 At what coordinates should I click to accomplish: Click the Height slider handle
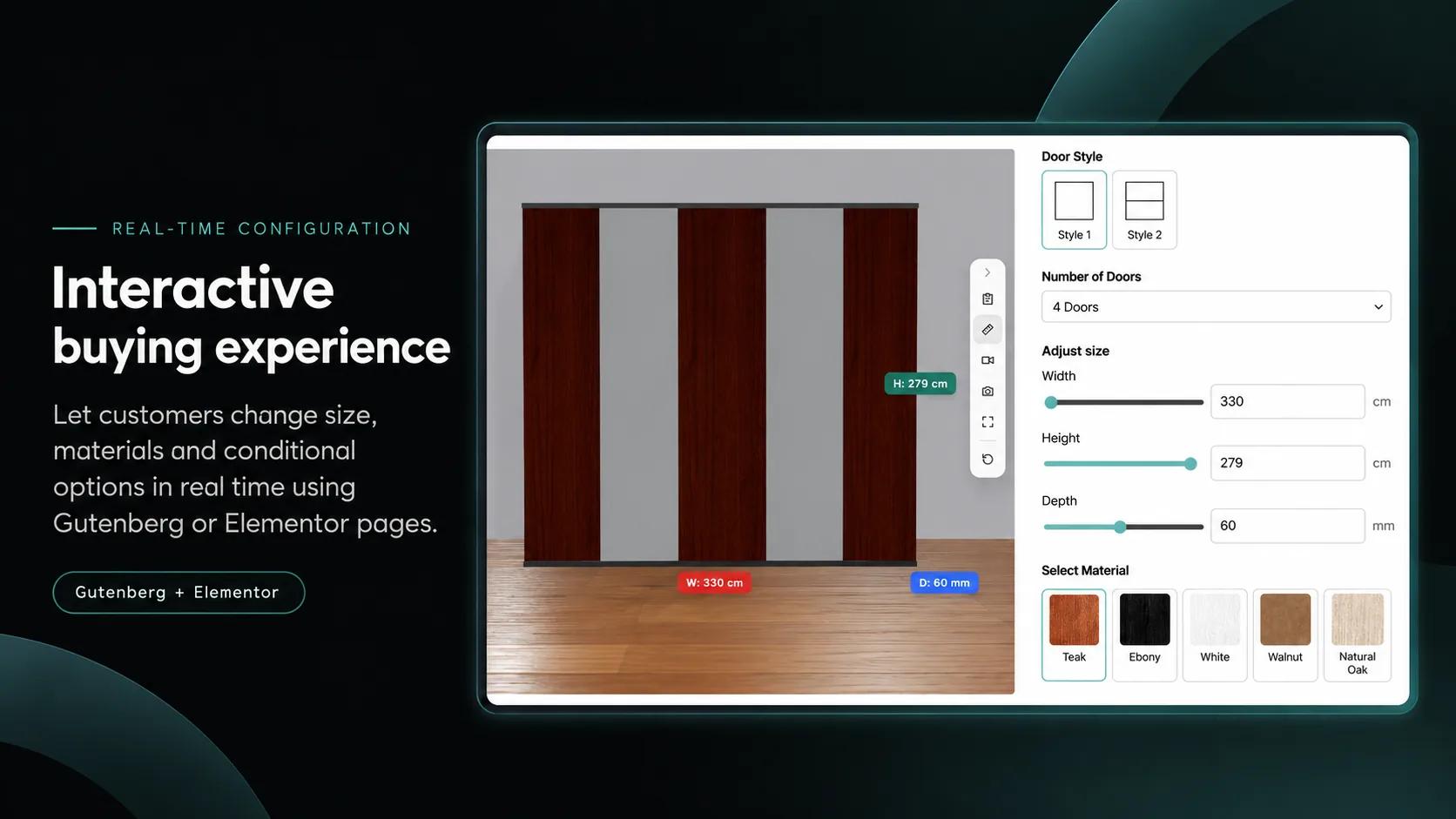[1190, 464]
